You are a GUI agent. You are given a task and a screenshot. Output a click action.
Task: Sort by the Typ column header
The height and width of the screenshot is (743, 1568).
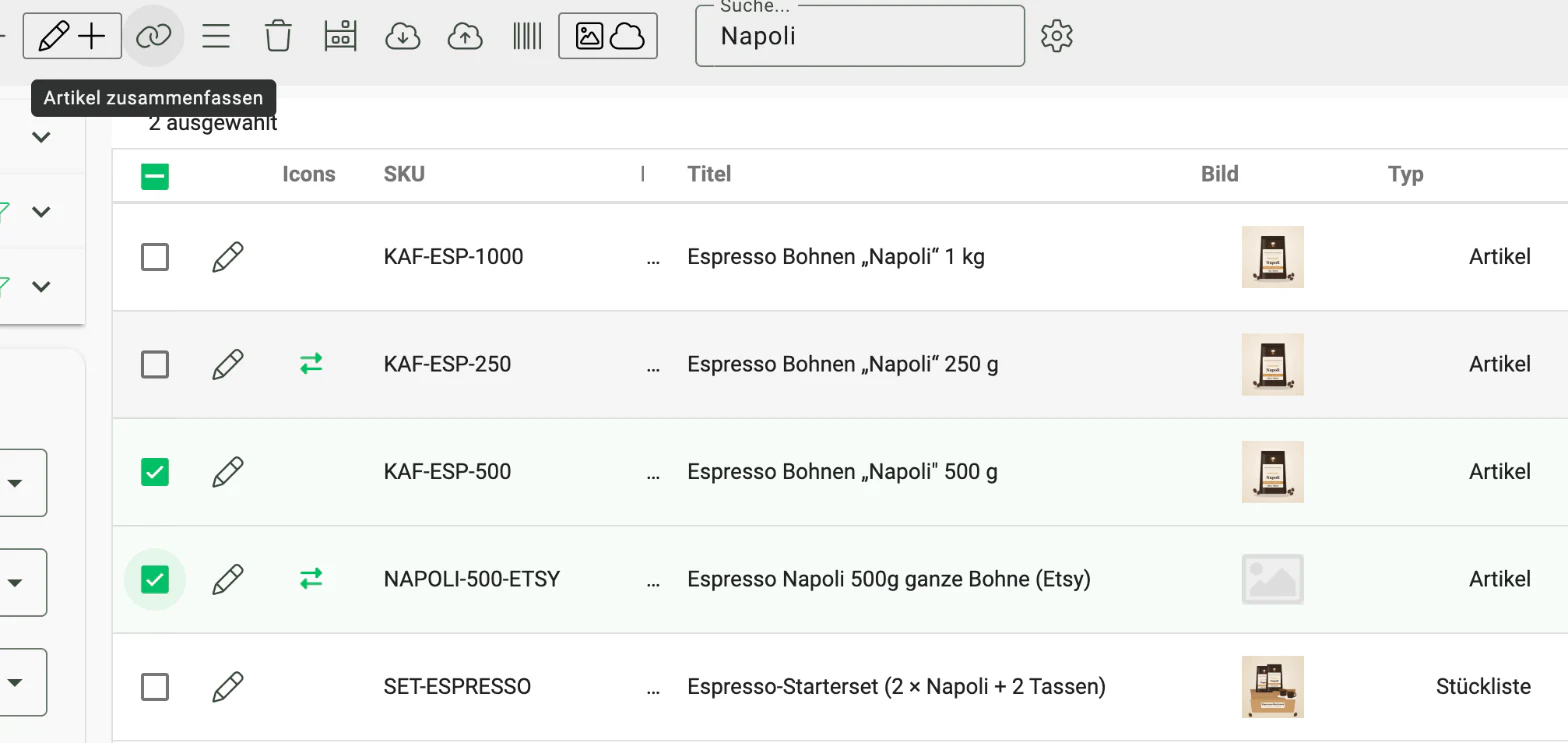[x=1405, y=174]
